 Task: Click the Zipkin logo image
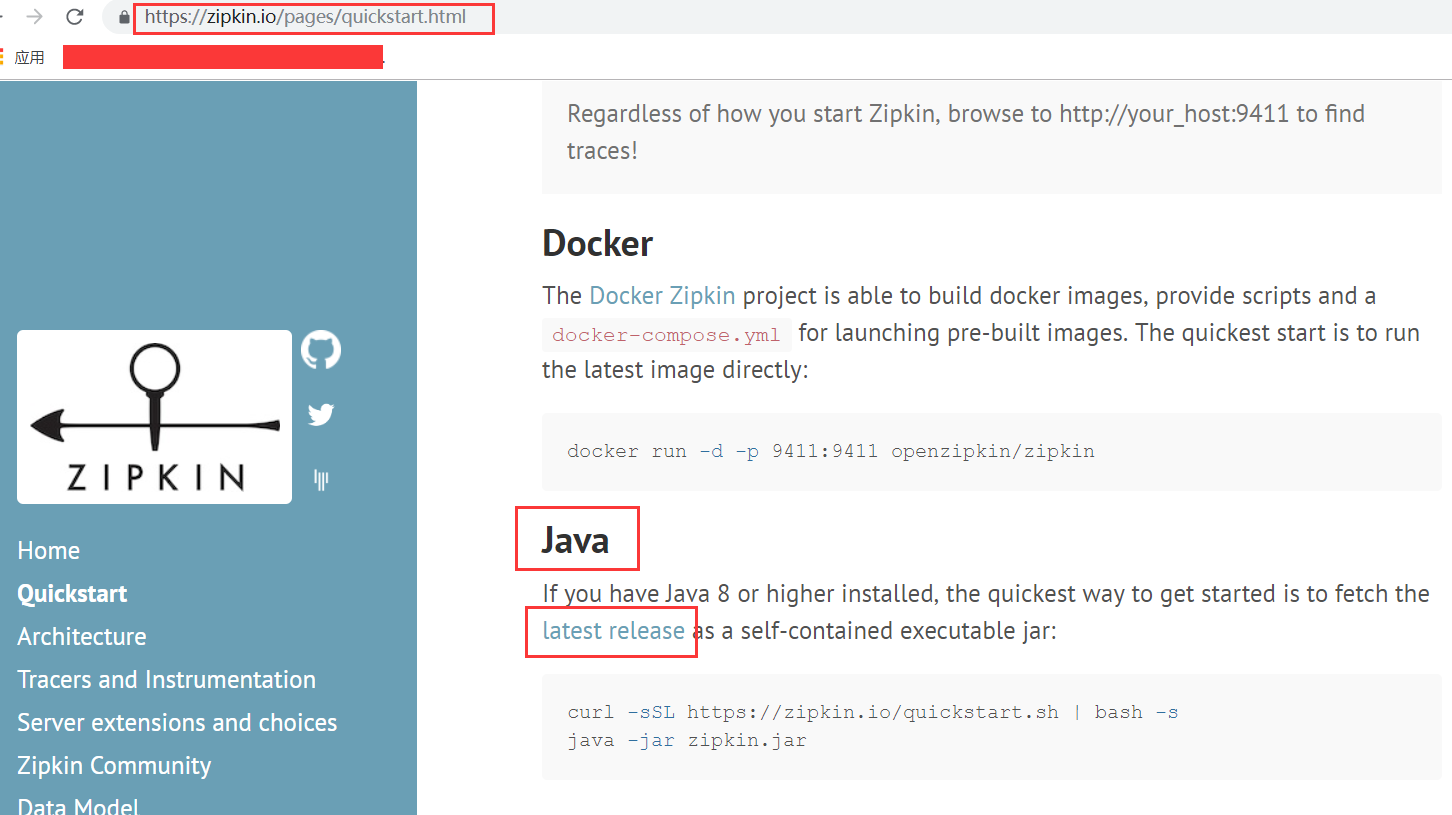[x=154, y=417]
